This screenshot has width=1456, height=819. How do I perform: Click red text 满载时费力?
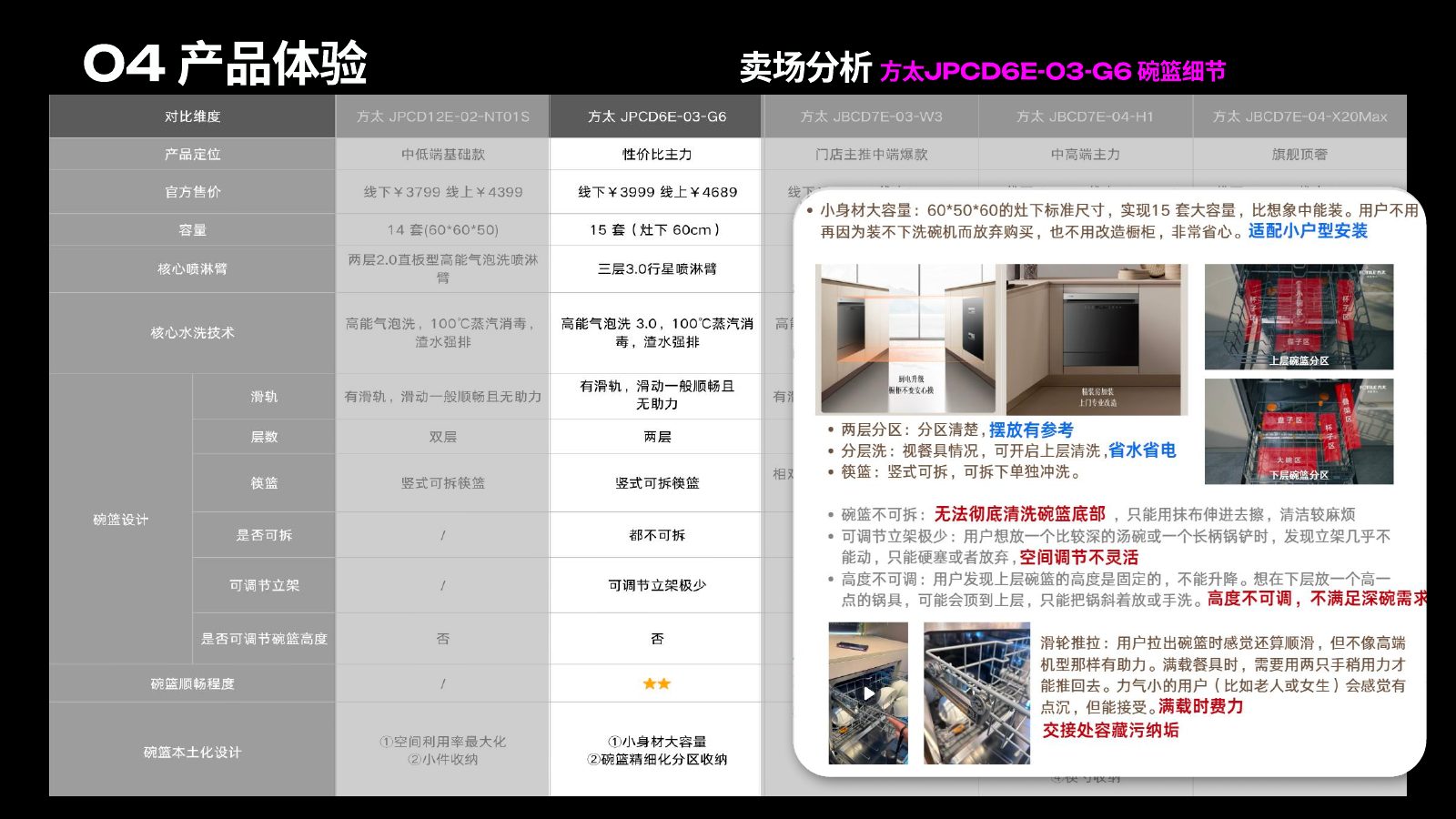tap(1200, 706)
